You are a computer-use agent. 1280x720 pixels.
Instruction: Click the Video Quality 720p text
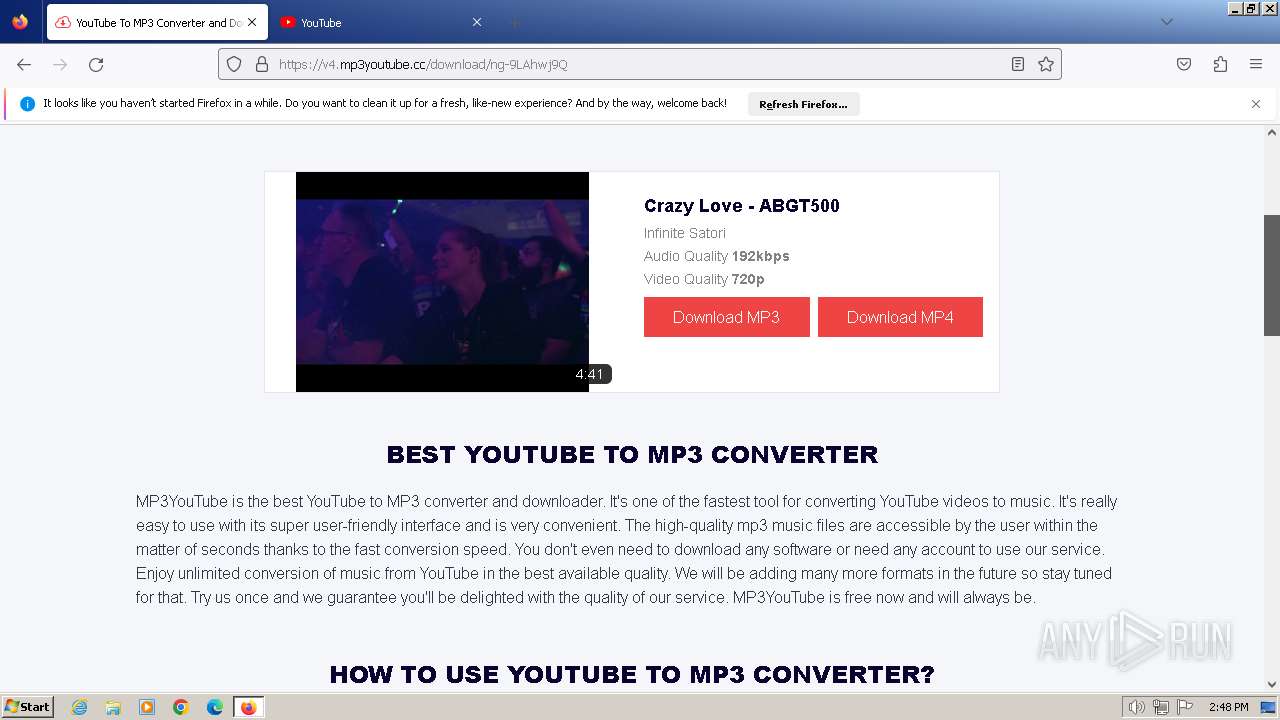704,279
